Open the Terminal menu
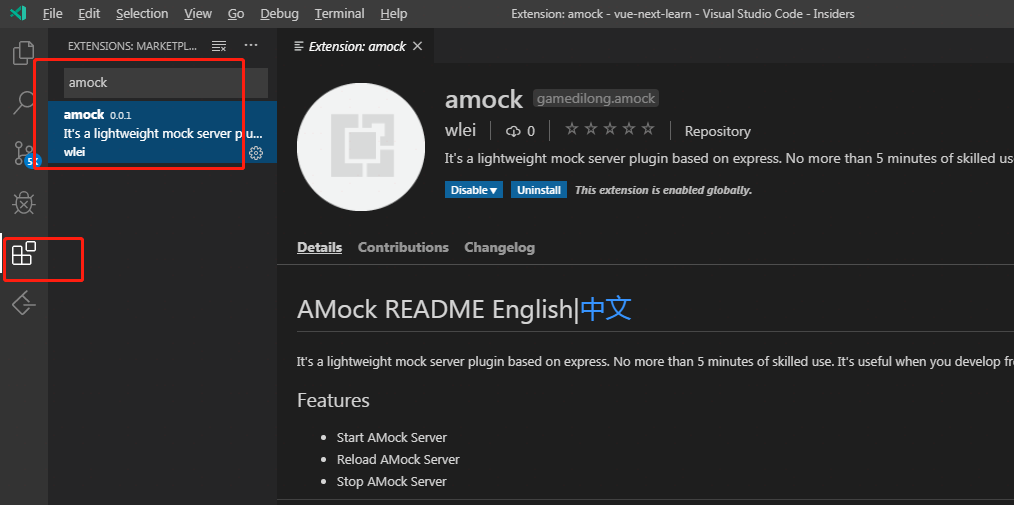The height and width of the screenshot is (505, 1014). 340,14
